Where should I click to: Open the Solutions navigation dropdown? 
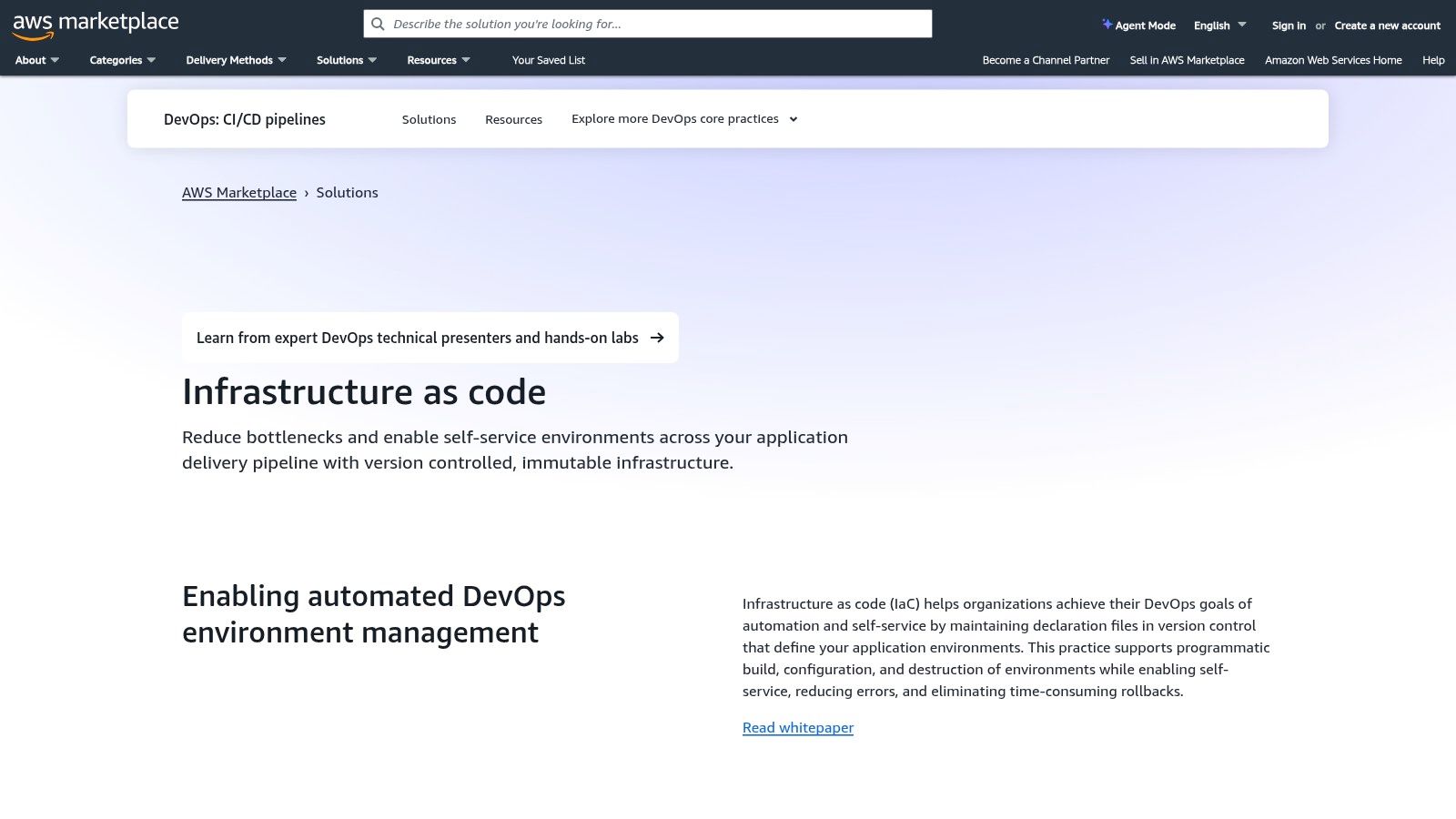(x=346, y=60)
